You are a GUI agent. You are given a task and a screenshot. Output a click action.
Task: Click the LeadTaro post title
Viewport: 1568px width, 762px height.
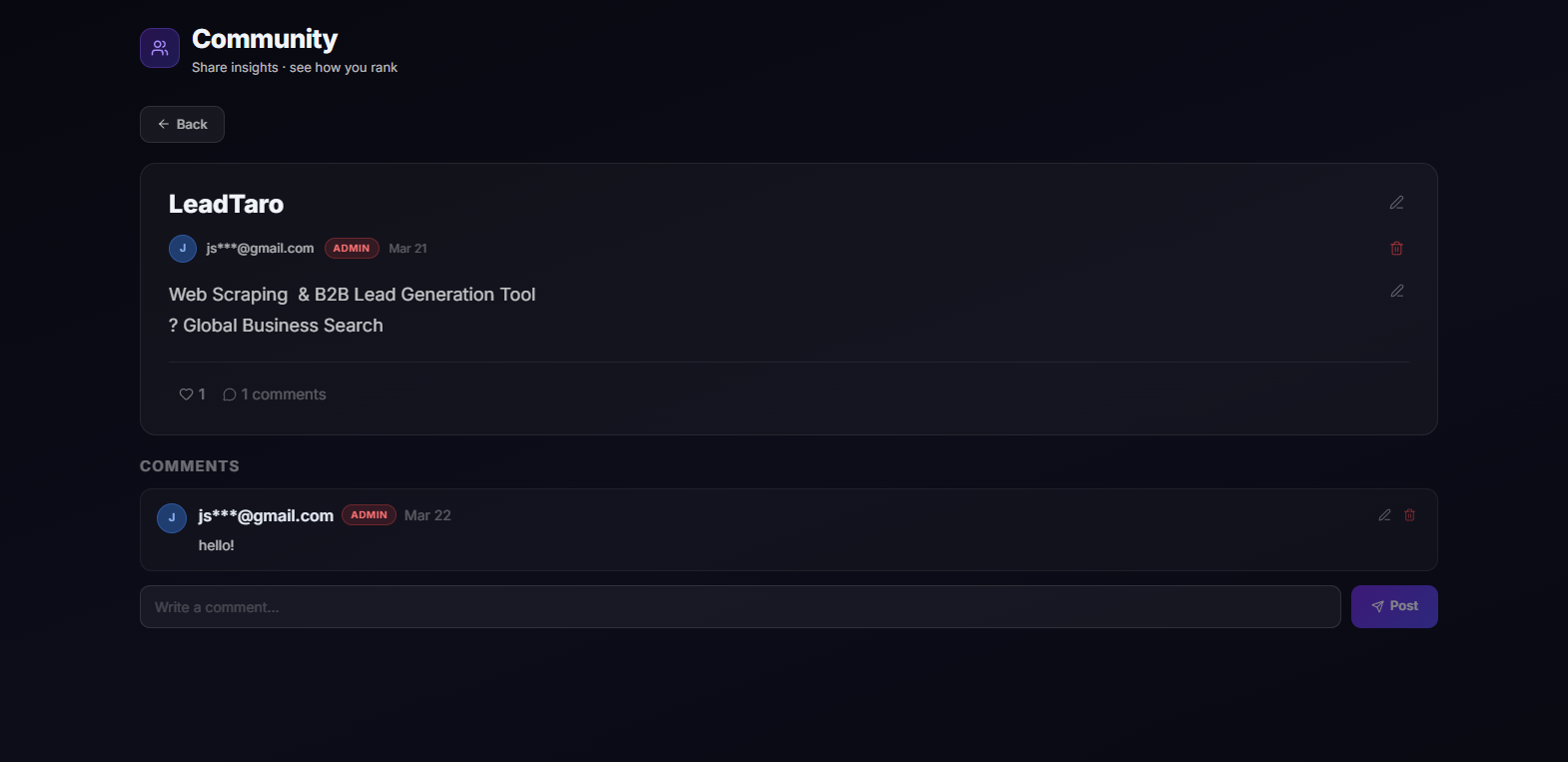tap(226, 204)
